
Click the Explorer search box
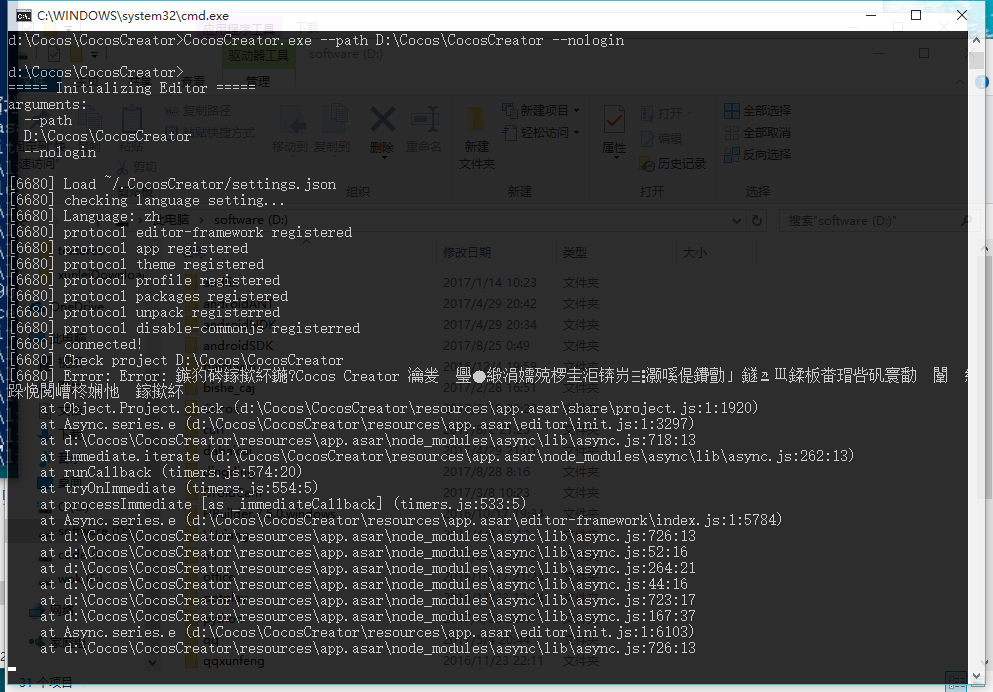coord(877,221)
